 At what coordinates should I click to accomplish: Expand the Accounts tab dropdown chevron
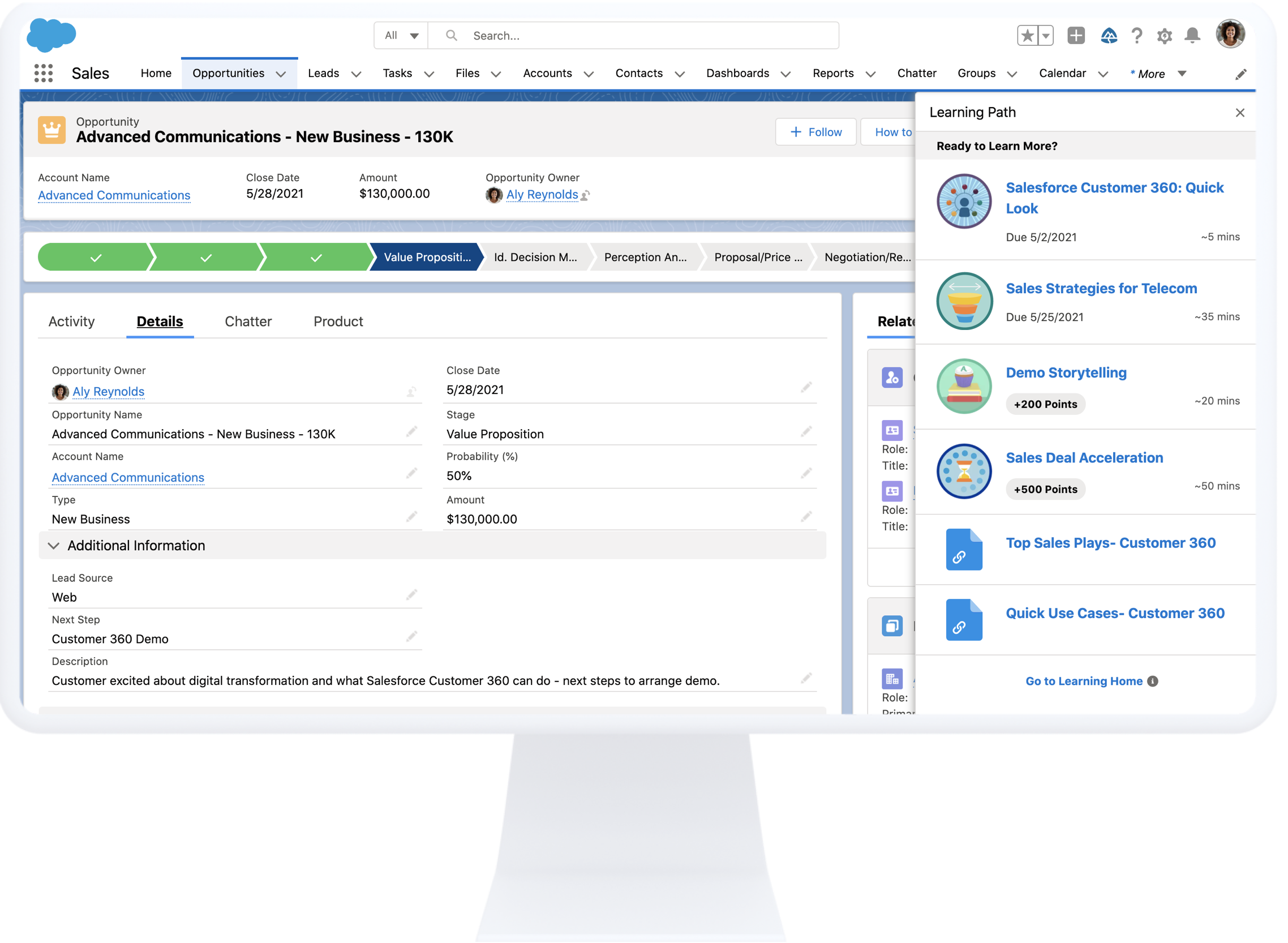[x=589, y=74]
